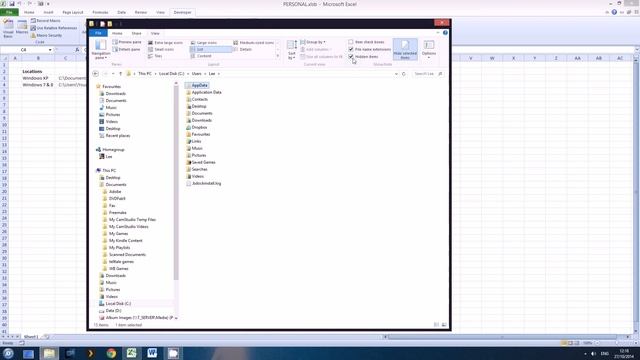
Task: Click Macros button in Excel ribbon
Action: click(22, 27)
